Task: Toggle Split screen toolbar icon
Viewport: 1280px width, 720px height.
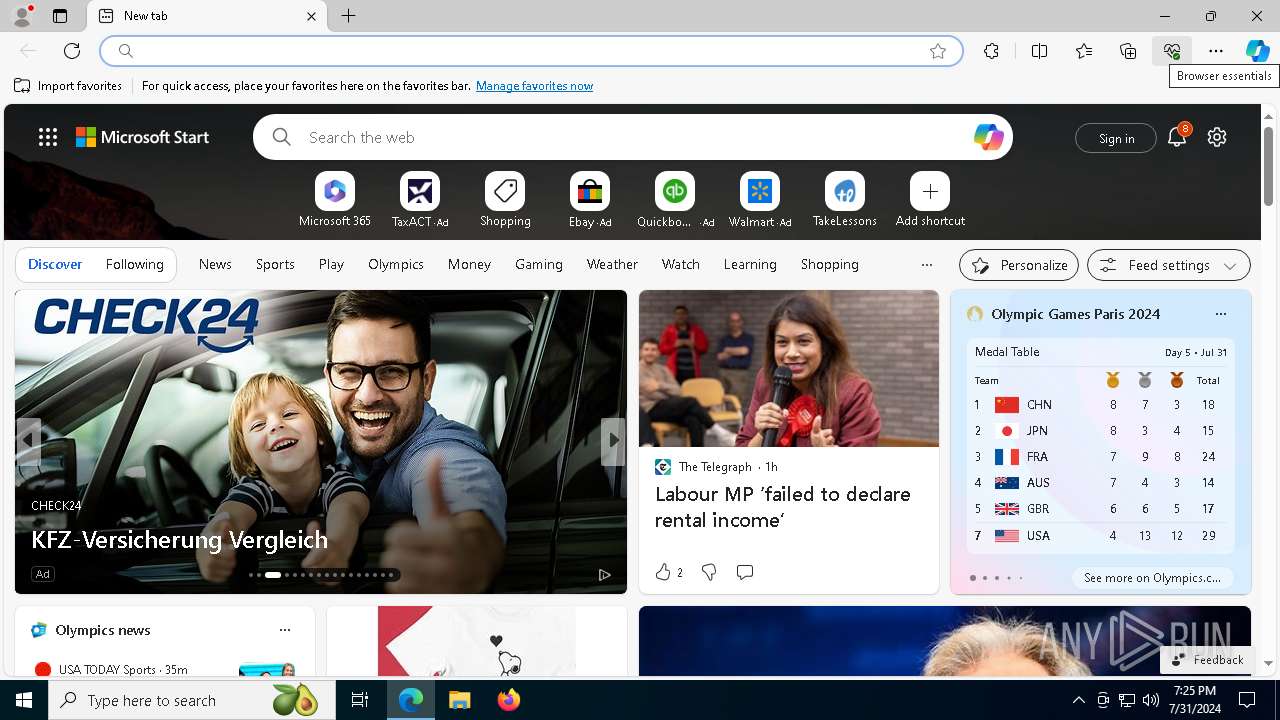Action: tap(1039, 51)
